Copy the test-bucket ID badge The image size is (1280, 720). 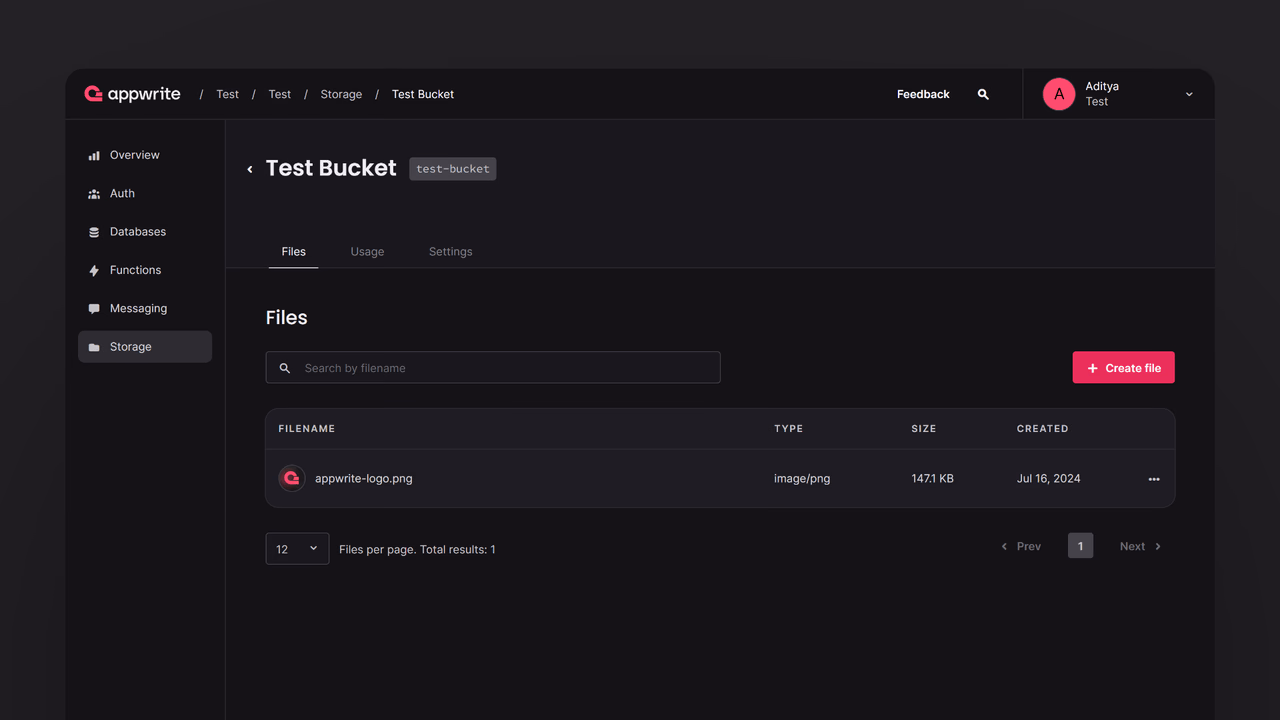(453, 169)
